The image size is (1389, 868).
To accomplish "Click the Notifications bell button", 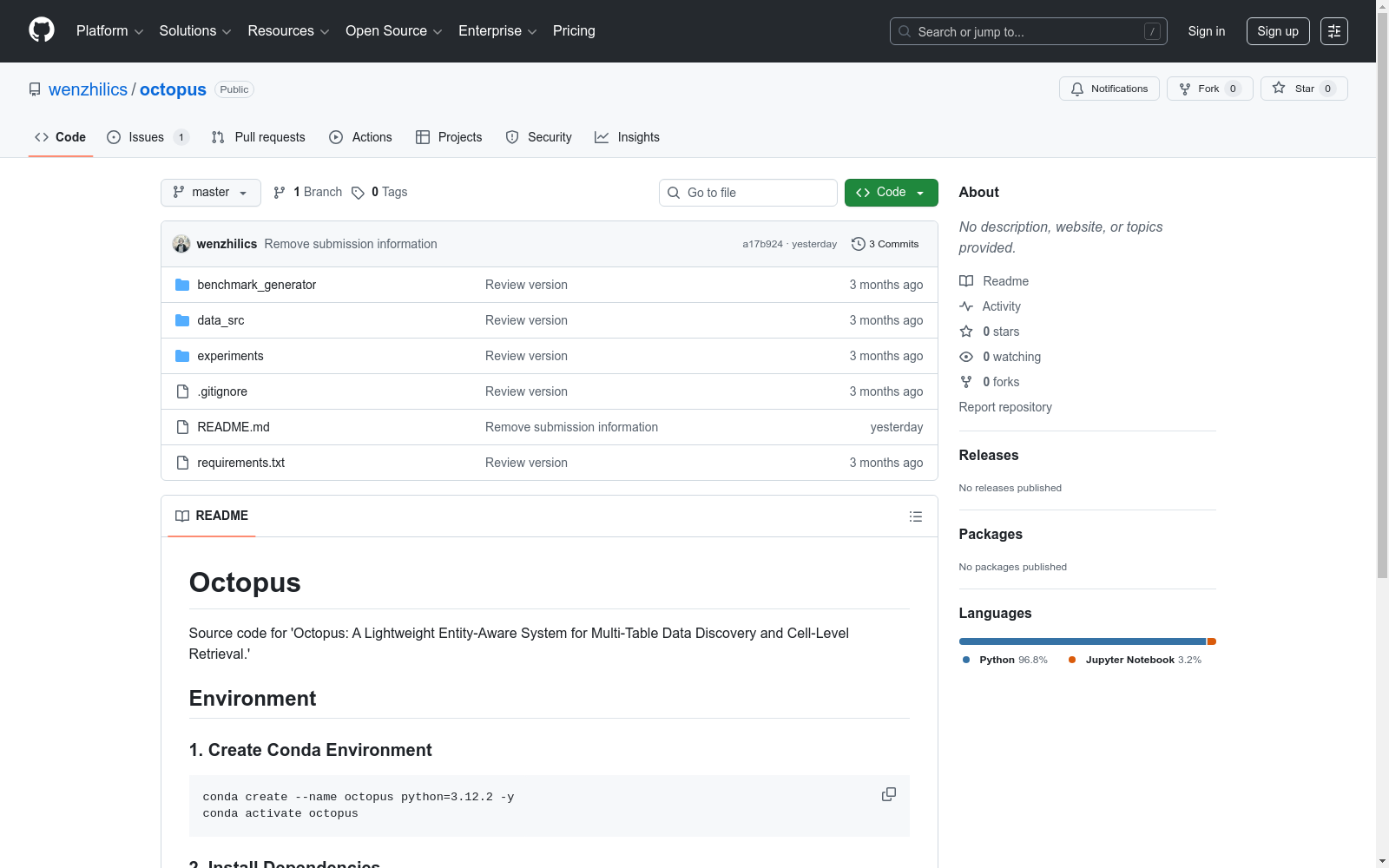I will point(1109,89).
